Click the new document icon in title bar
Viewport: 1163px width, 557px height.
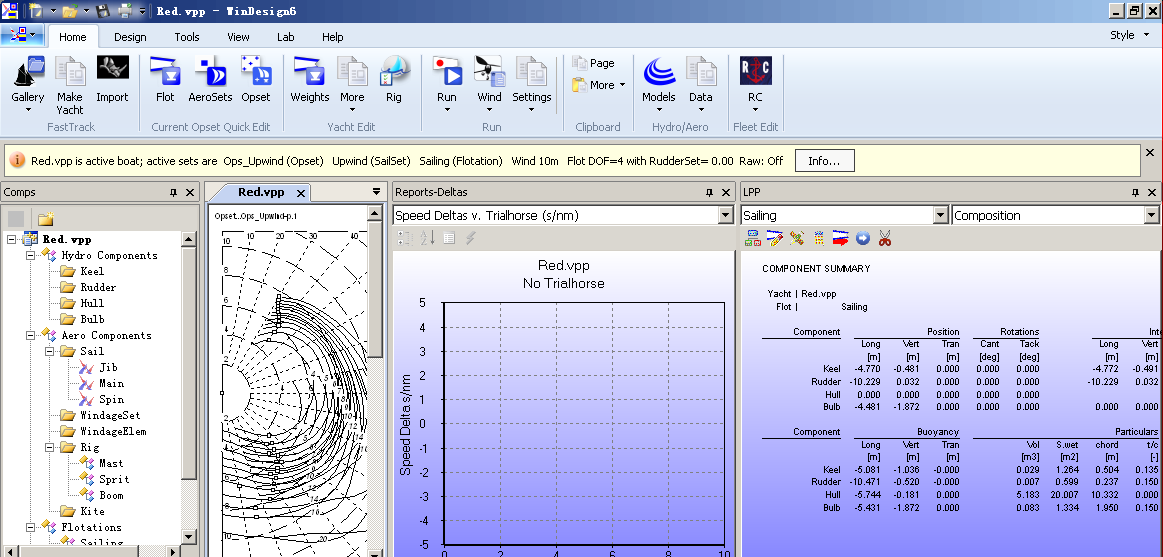36,11
